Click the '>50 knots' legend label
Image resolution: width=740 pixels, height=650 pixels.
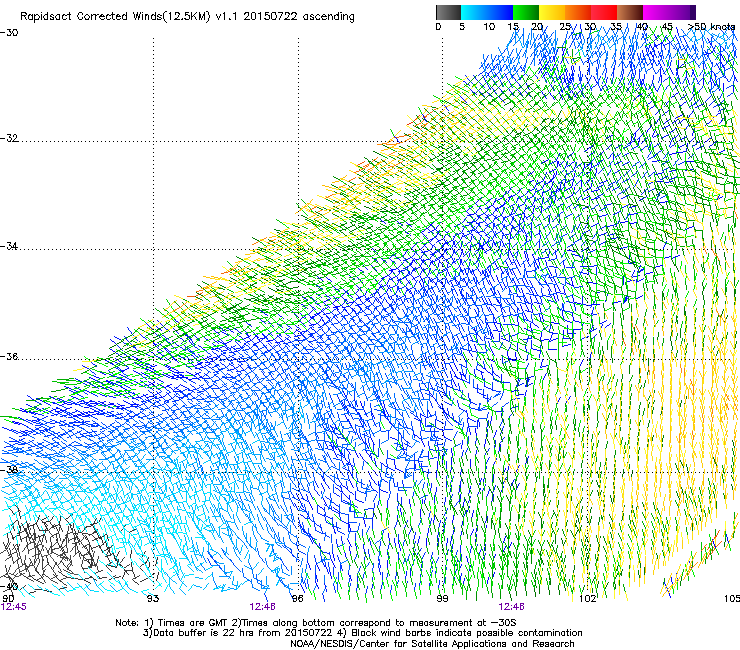pyautogui.click(x=712, y=27)
